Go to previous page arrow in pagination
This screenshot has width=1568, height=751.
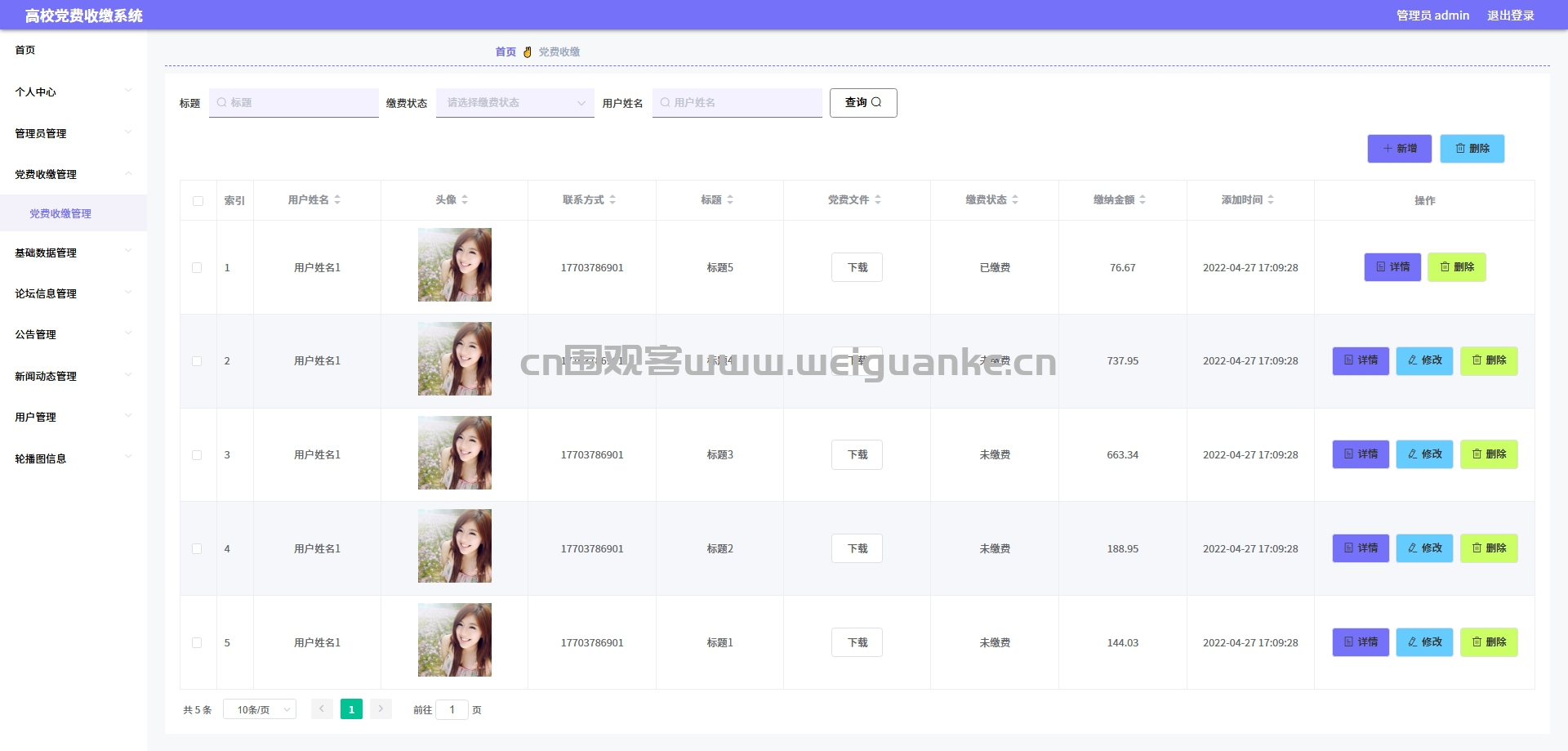pyautogui.click(x=322, y=709)
